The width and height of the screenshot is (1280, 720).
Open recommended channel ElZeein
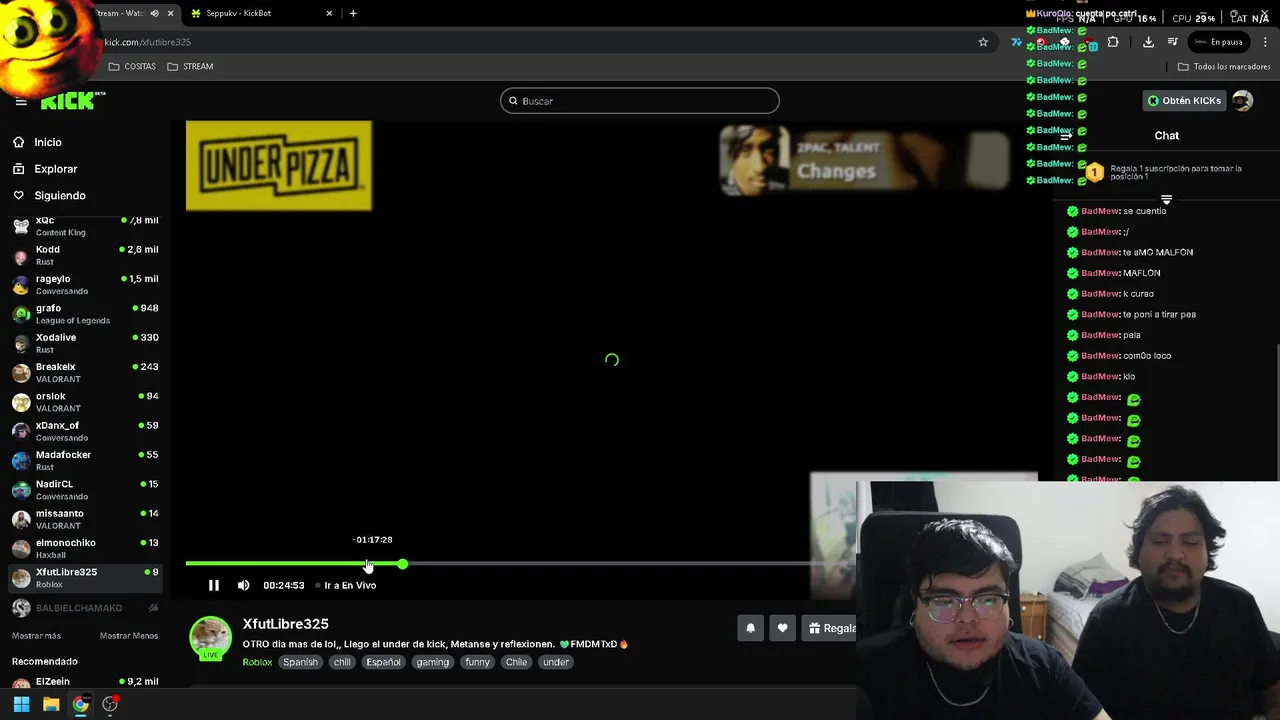tap(85, 685)
